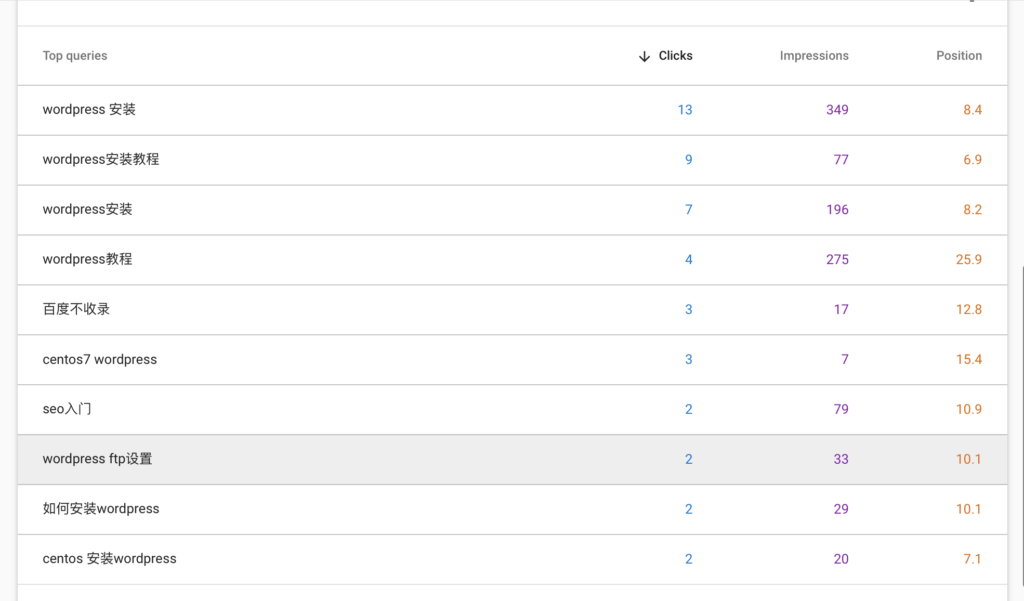The width and height of the screenshot is (1024, 601).
Task: Click the 17 impressions value for 百度不收录
Action: [x=841, y=310]
